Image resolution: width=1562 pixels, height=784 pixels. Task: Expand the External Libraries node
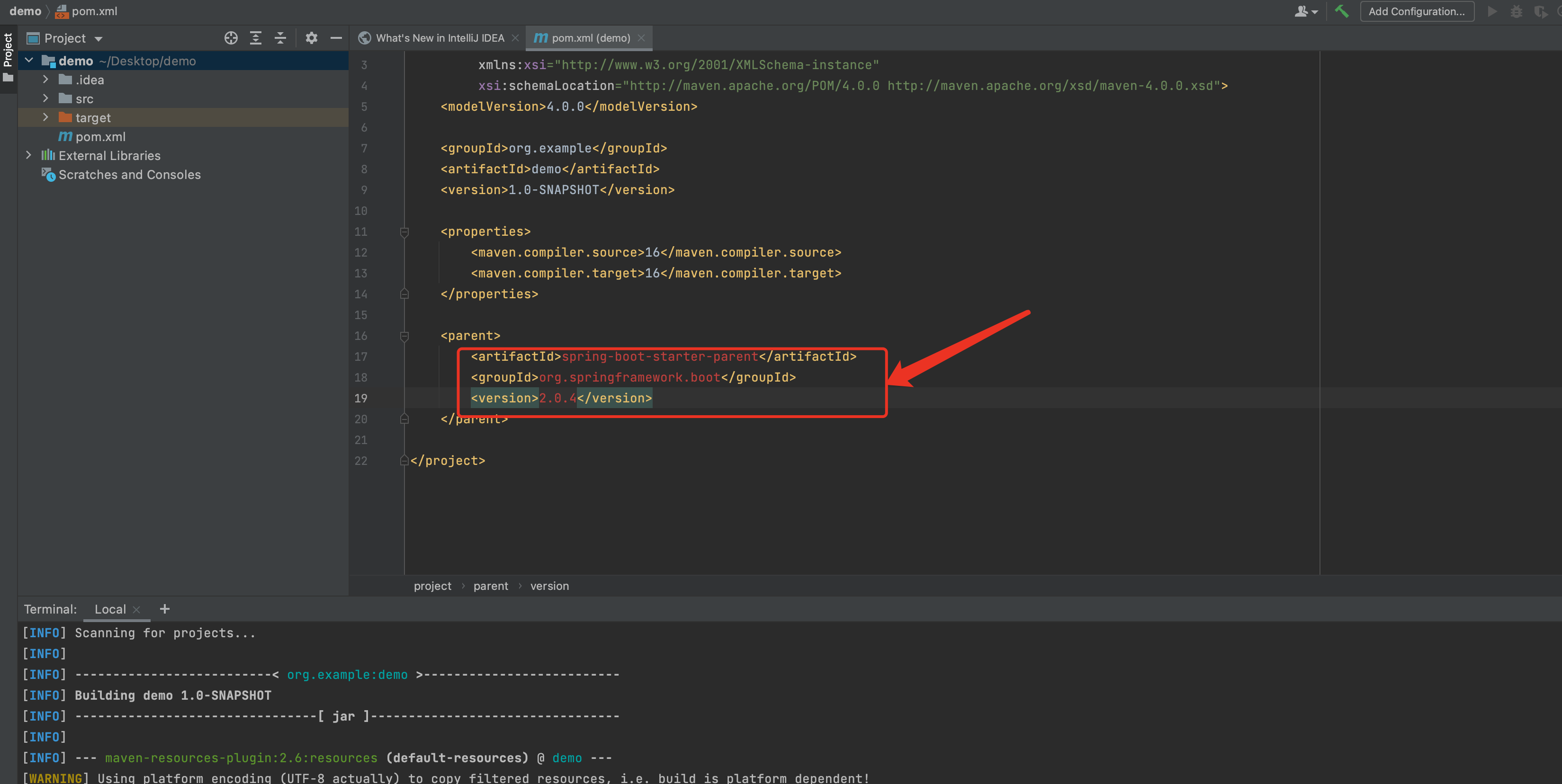(28, 155)
